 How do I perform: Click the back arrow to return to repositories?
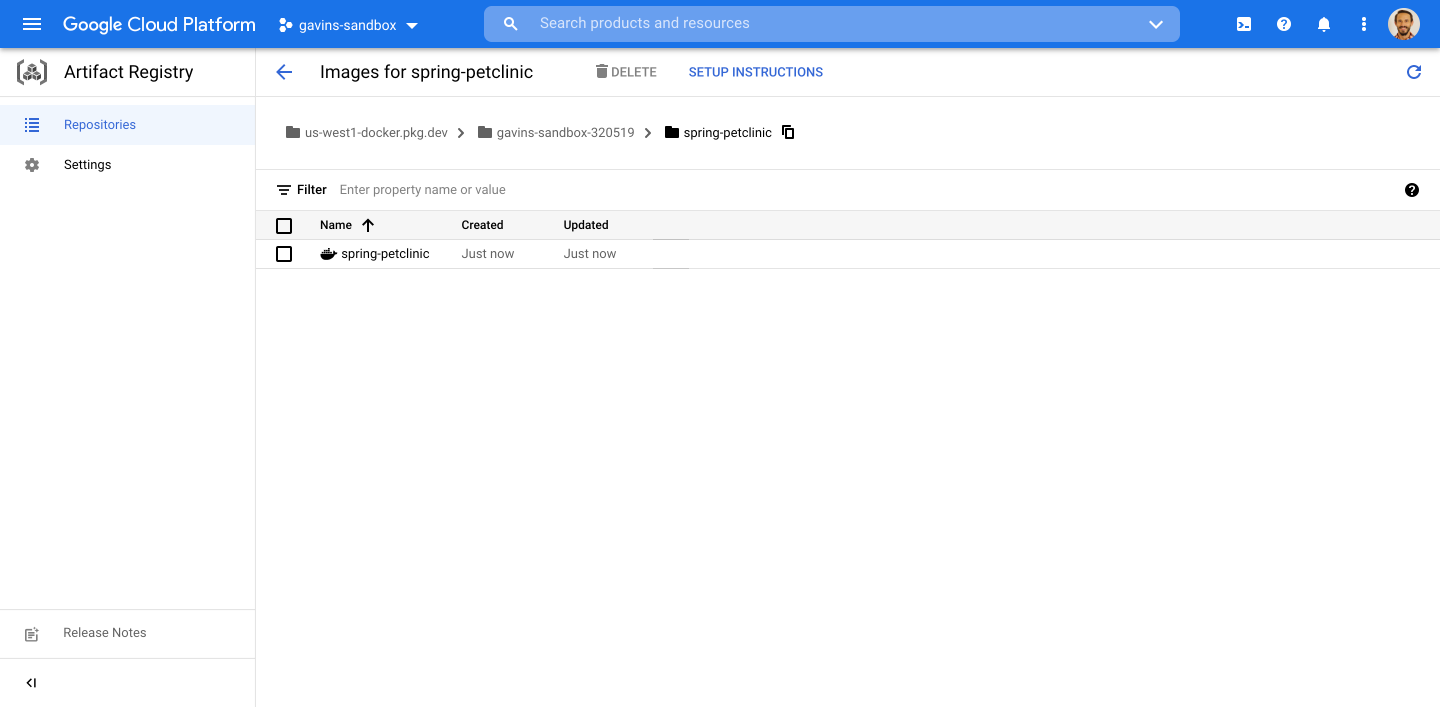tap(284, 71)
